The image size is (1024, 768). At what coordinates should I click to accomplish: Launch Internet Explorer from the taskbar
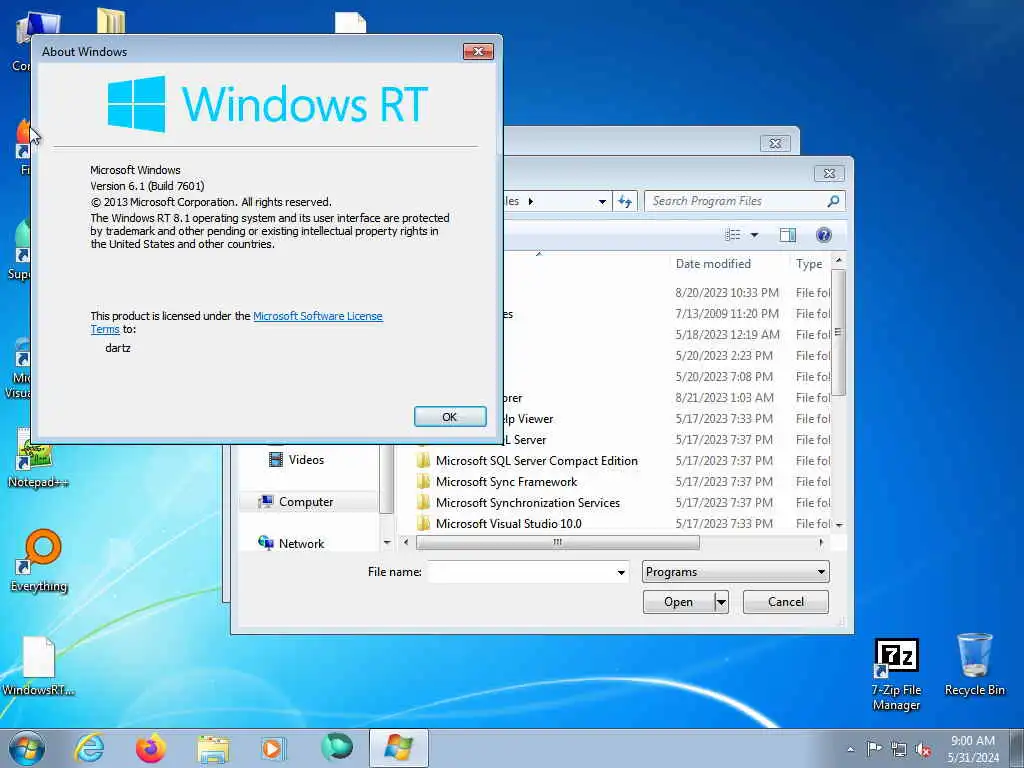[x=89, y=748]
